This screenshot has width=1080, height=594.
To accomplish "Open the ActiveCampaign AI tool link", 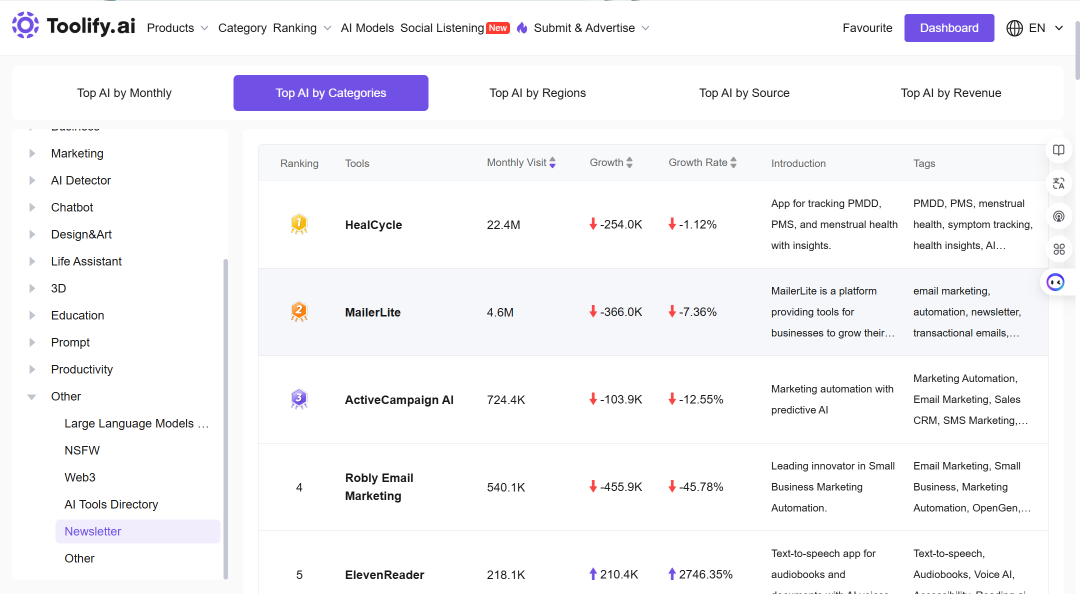I will click(x=399, y=400).
